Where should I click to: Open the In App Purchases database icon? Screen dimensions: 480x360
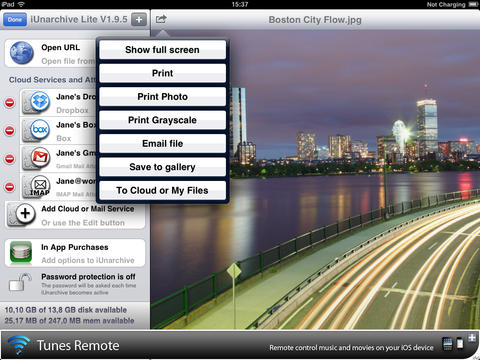[x=21, y=252]
